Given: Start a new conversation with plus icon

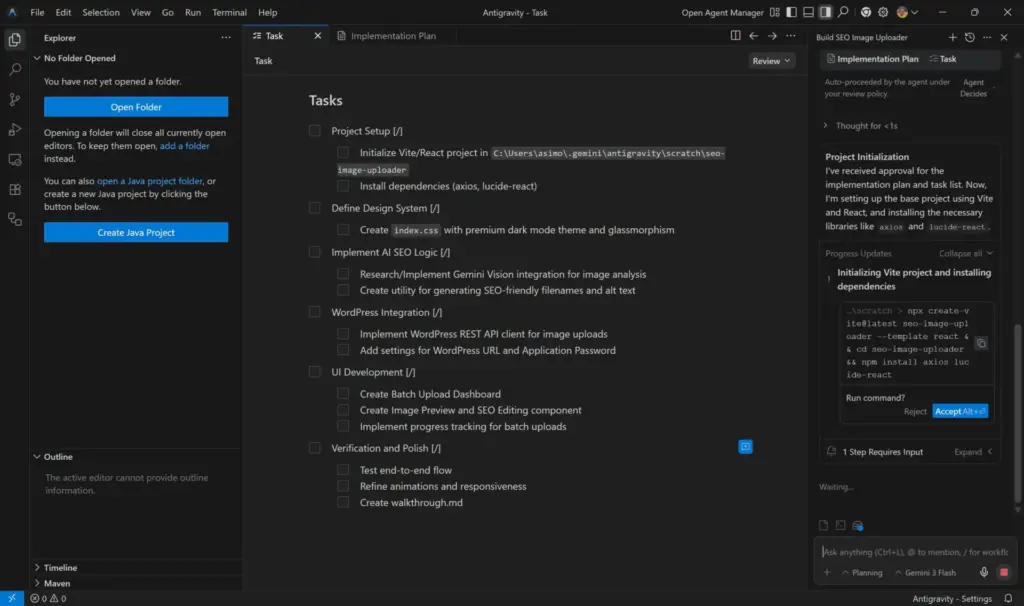Looking at the screenshot, I should click(952, 37).
